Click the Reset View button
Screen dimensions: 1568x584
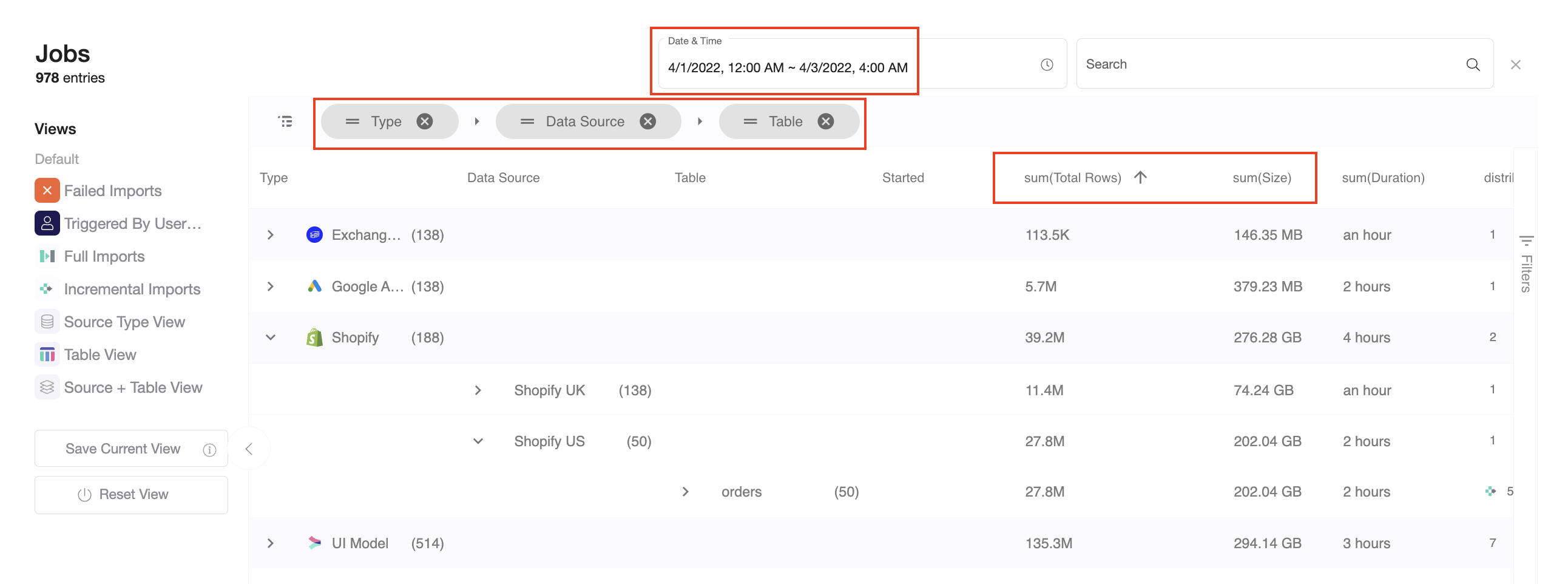132,495
